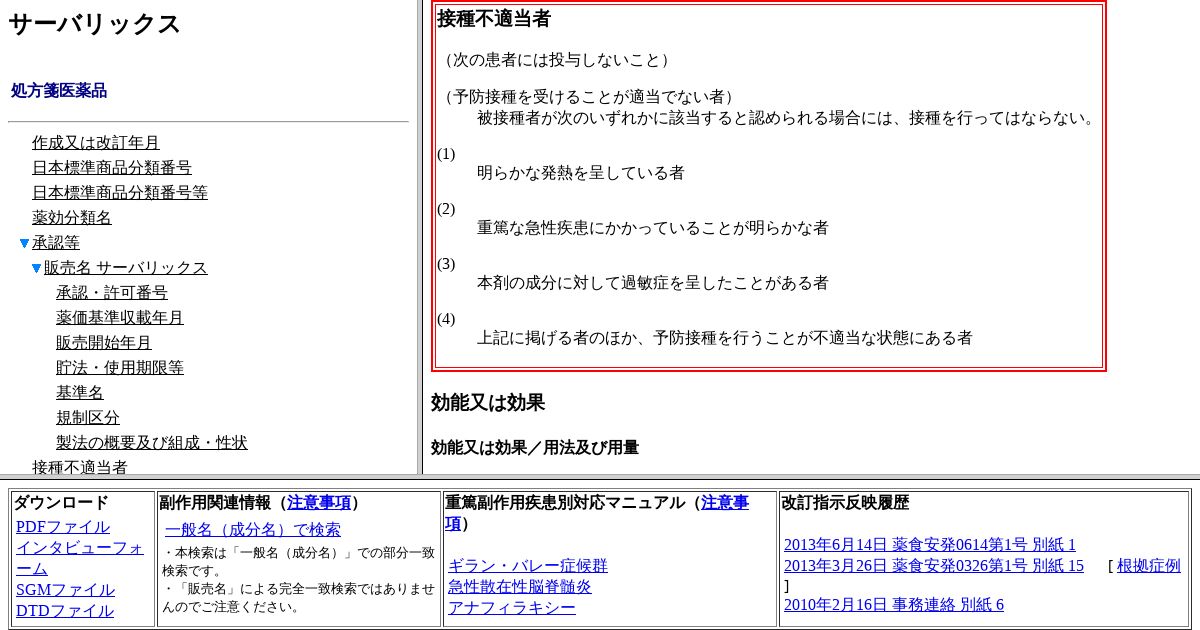Viewport: 1200px width, 630px height.
Task: Search by 一般名（成分名）で検索 link
Action: pyautogui.click(x=253, y=530)
